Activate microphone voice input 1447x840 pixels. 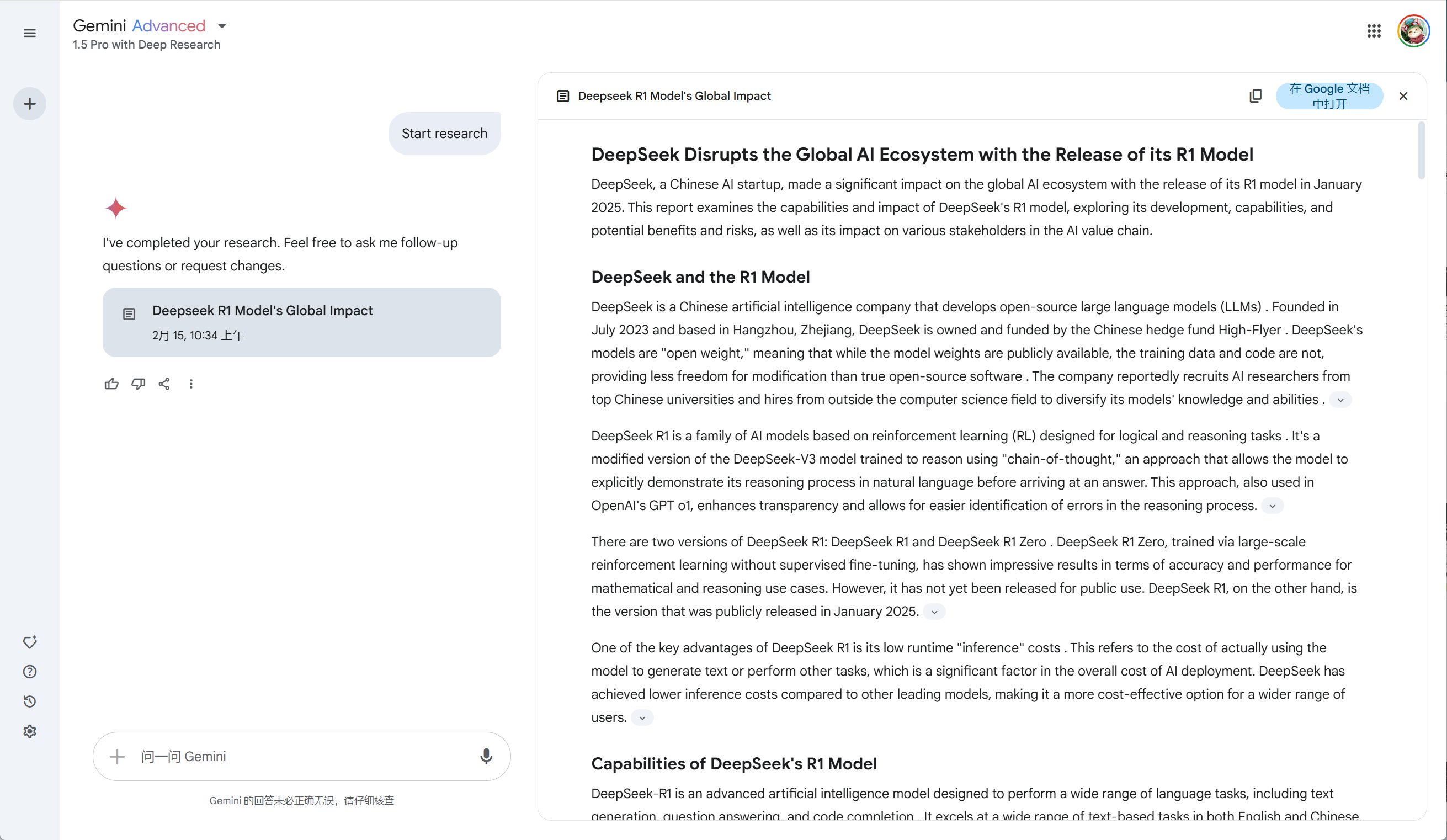tap(486, 756)
